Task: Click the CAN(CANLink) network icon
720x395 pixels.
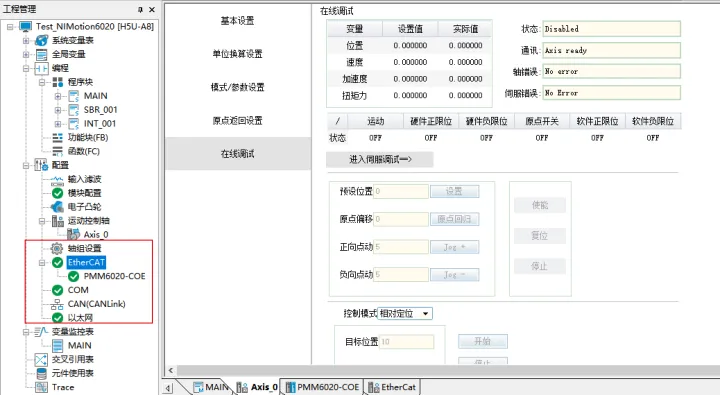Action: click(57, 304)
